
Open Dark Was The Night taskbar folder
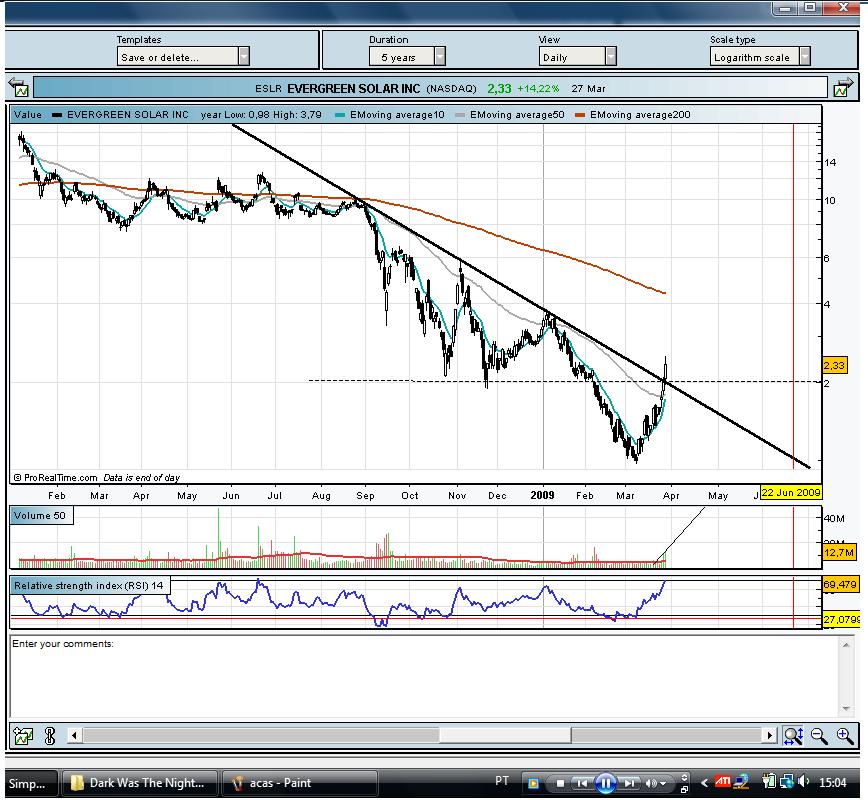[139, 783]
